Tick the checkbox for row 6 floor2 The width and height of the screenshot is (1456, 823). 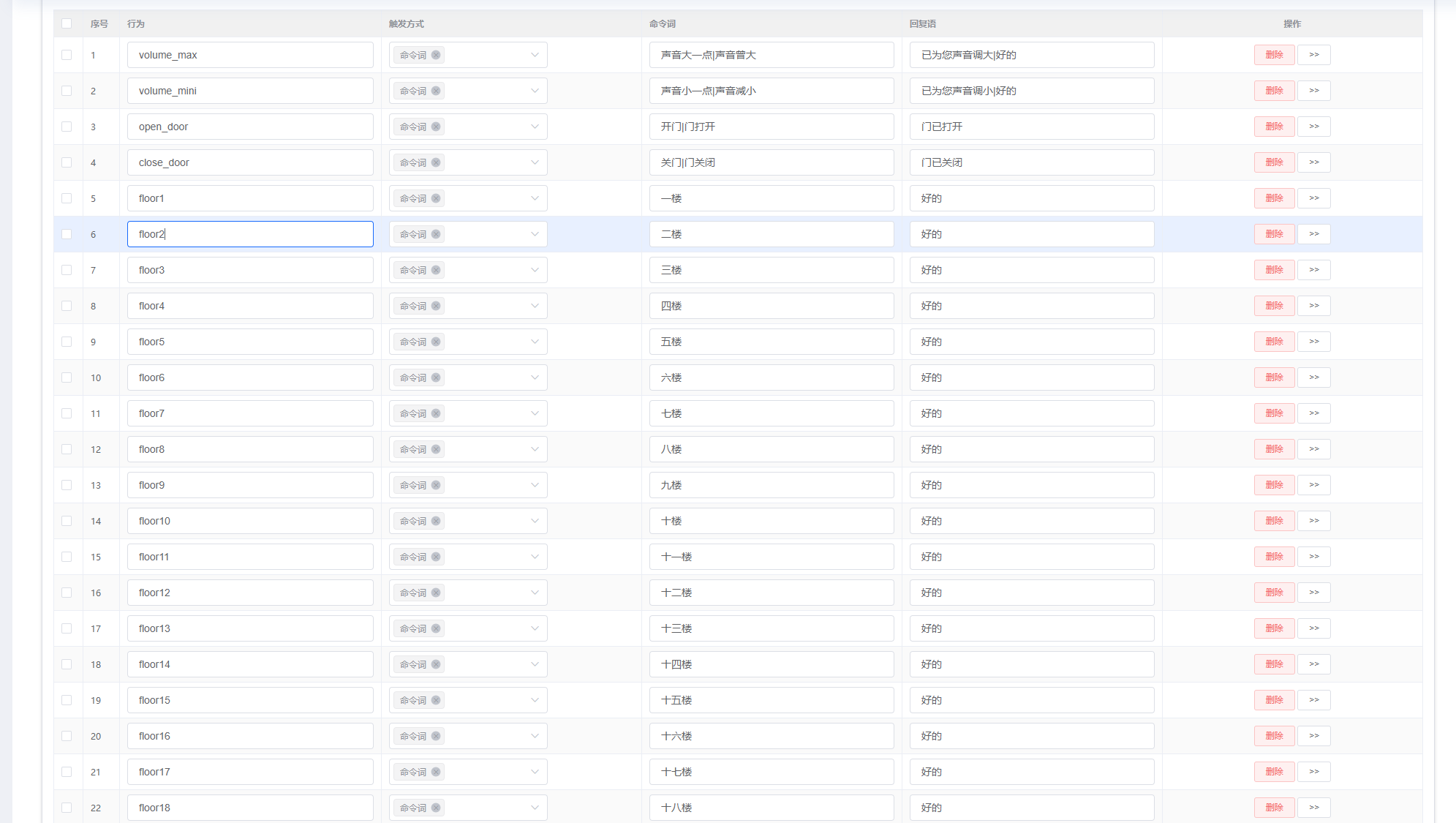click(67, 234)
